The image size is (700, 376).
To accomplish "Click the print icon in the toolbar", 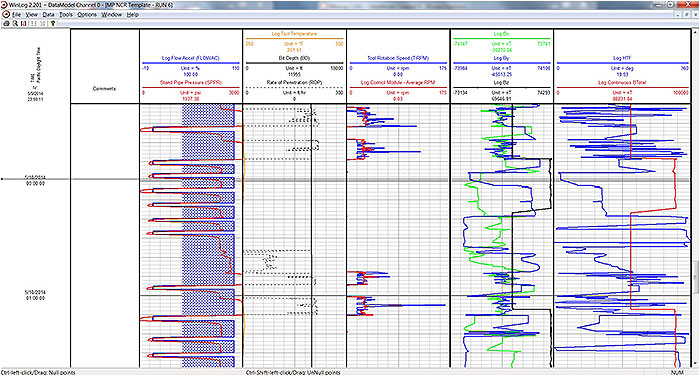I will pos(6,23).
